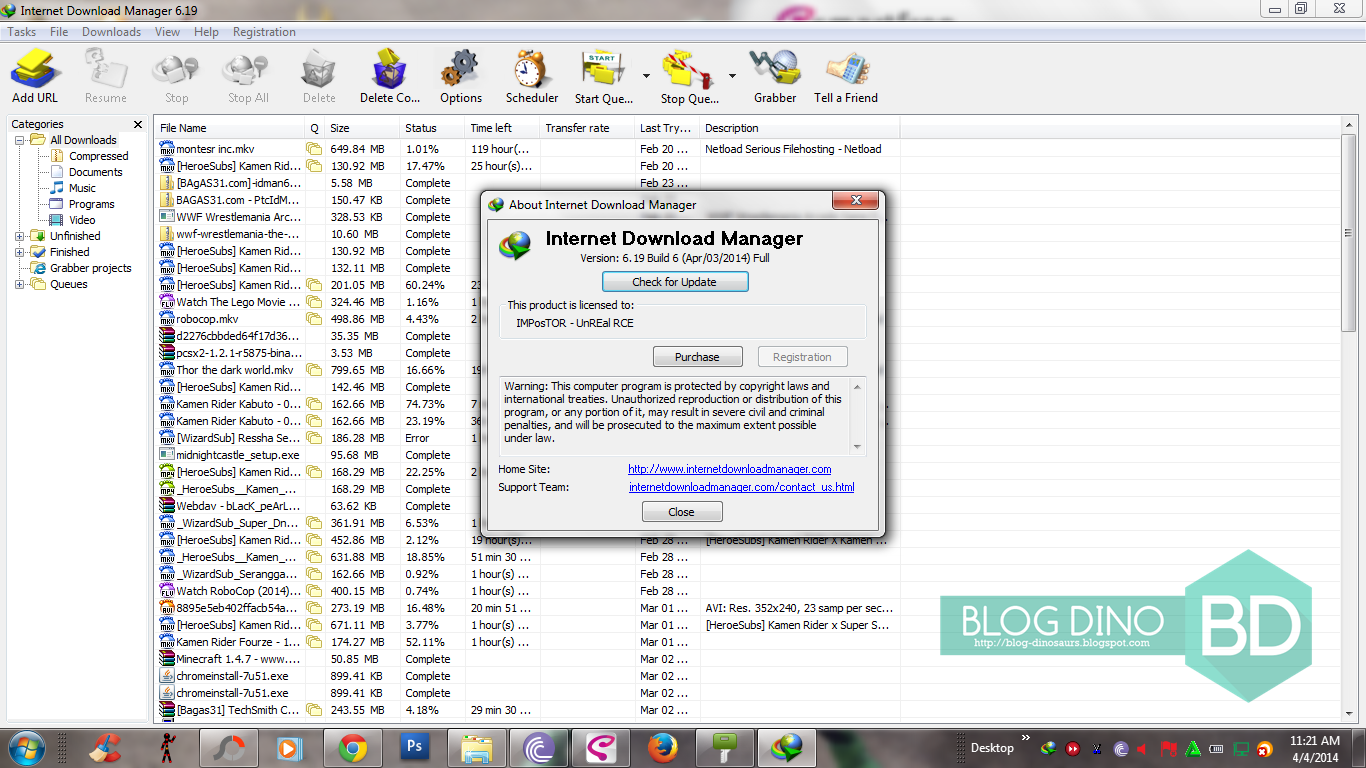
Task: Sort by the Status column header
Action: pyautogui.click(x=432, y=128)
